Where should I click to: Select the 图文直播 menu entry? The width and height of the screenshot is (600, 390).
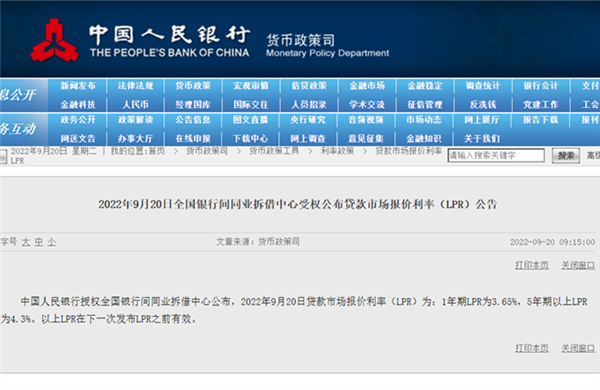(x=251, y=120)
